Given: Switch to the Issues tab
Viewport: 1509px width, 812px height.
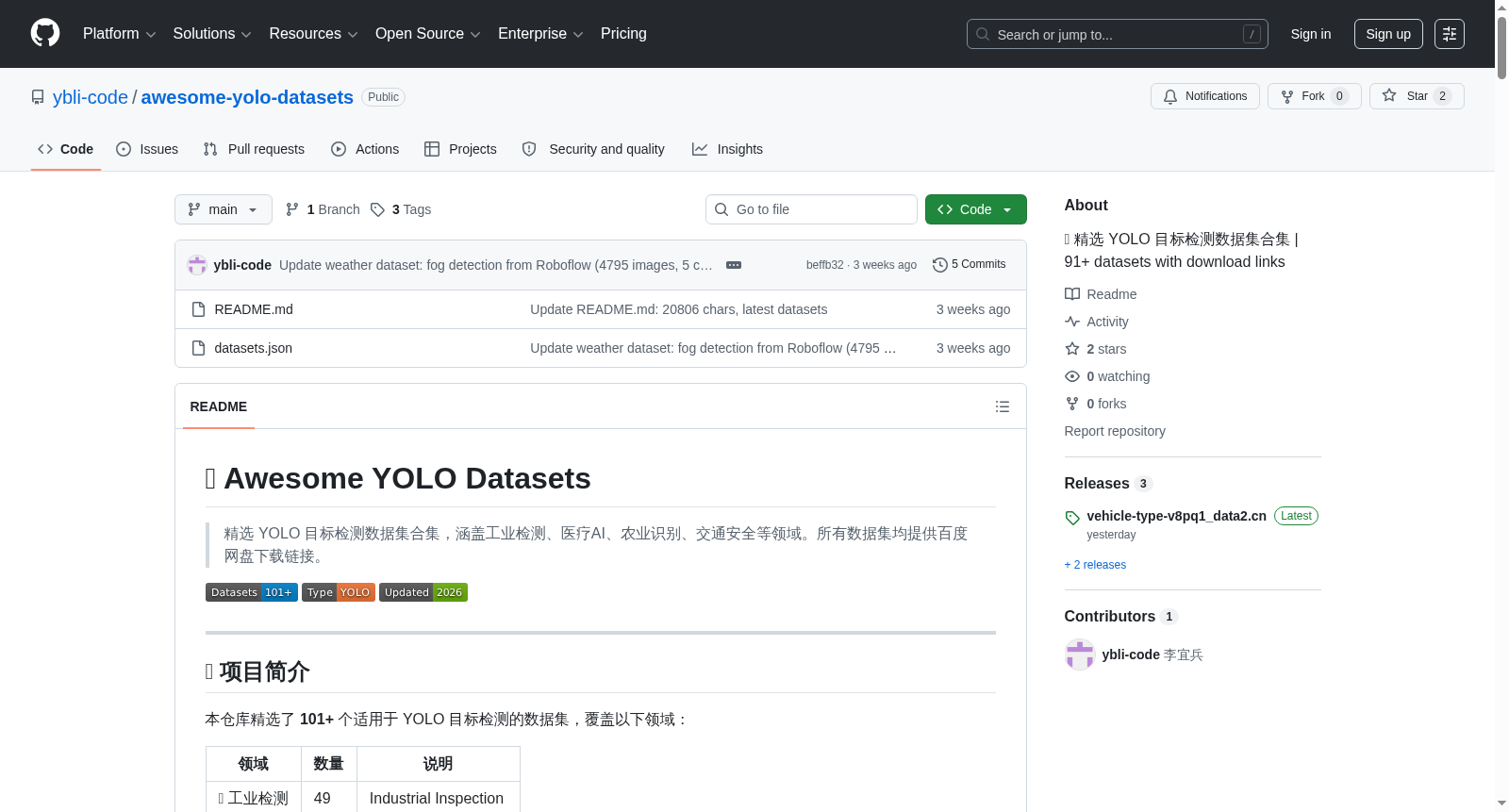Looking at the screenshot, I should pos(147,149).
